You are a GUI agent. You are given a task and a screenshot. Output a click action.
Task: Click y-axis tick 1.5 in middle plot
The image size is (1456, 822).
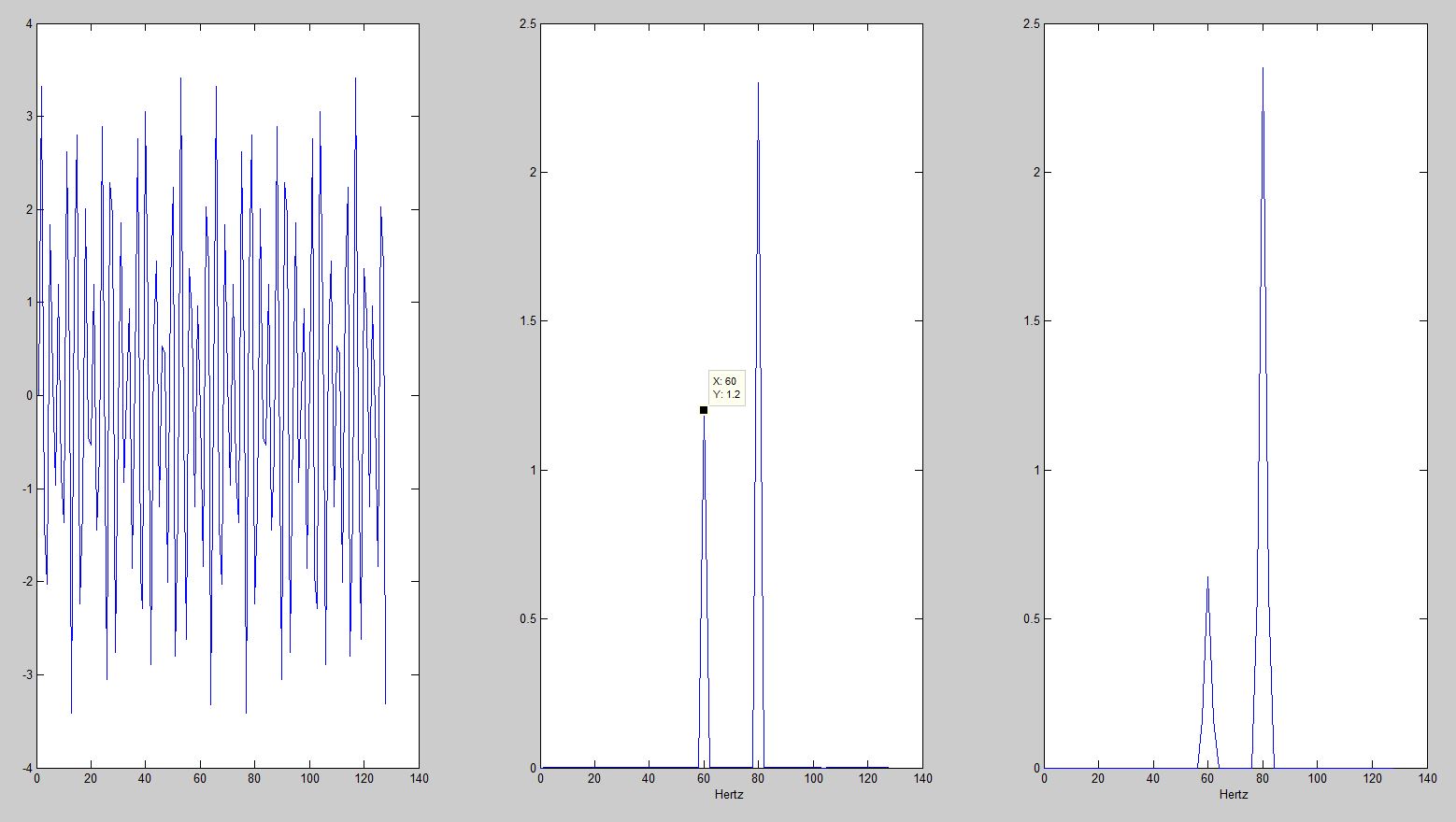coord(527,321)
